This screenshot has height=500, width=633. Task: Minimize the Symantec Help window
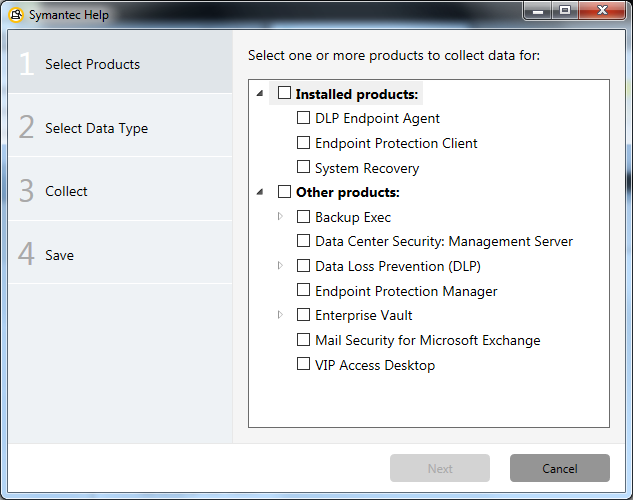[538, 10]
